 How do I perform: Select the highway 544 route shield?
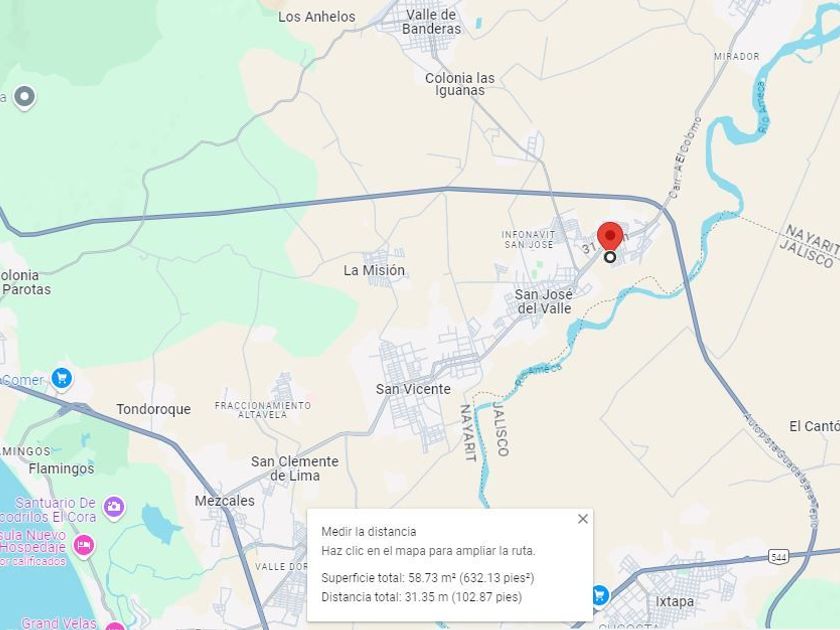(778, 557)
